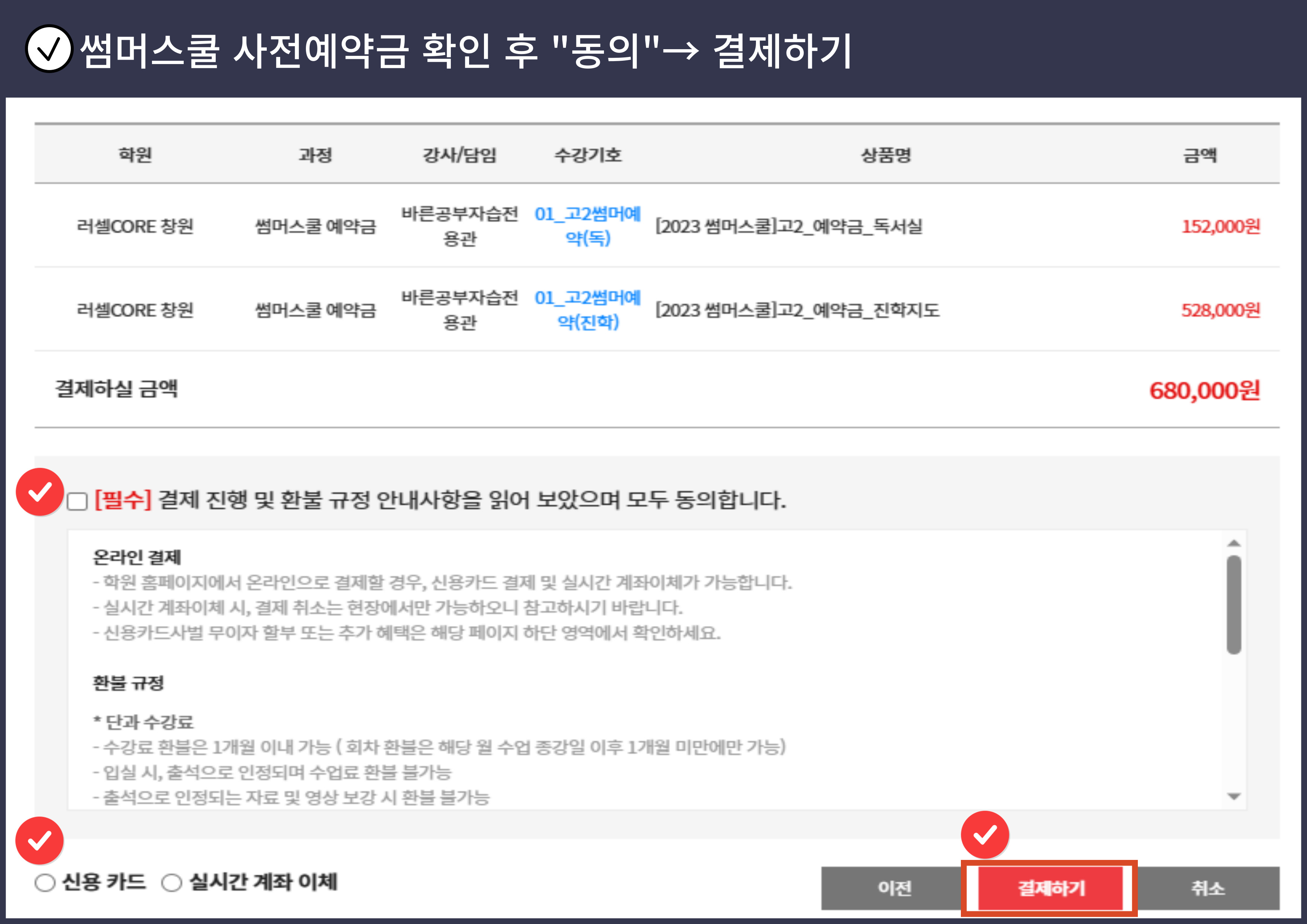Screen dimensions: 1307x924
Task: Click 바른공부자습전용관 in the 528,000원 row
Action: 459,310
